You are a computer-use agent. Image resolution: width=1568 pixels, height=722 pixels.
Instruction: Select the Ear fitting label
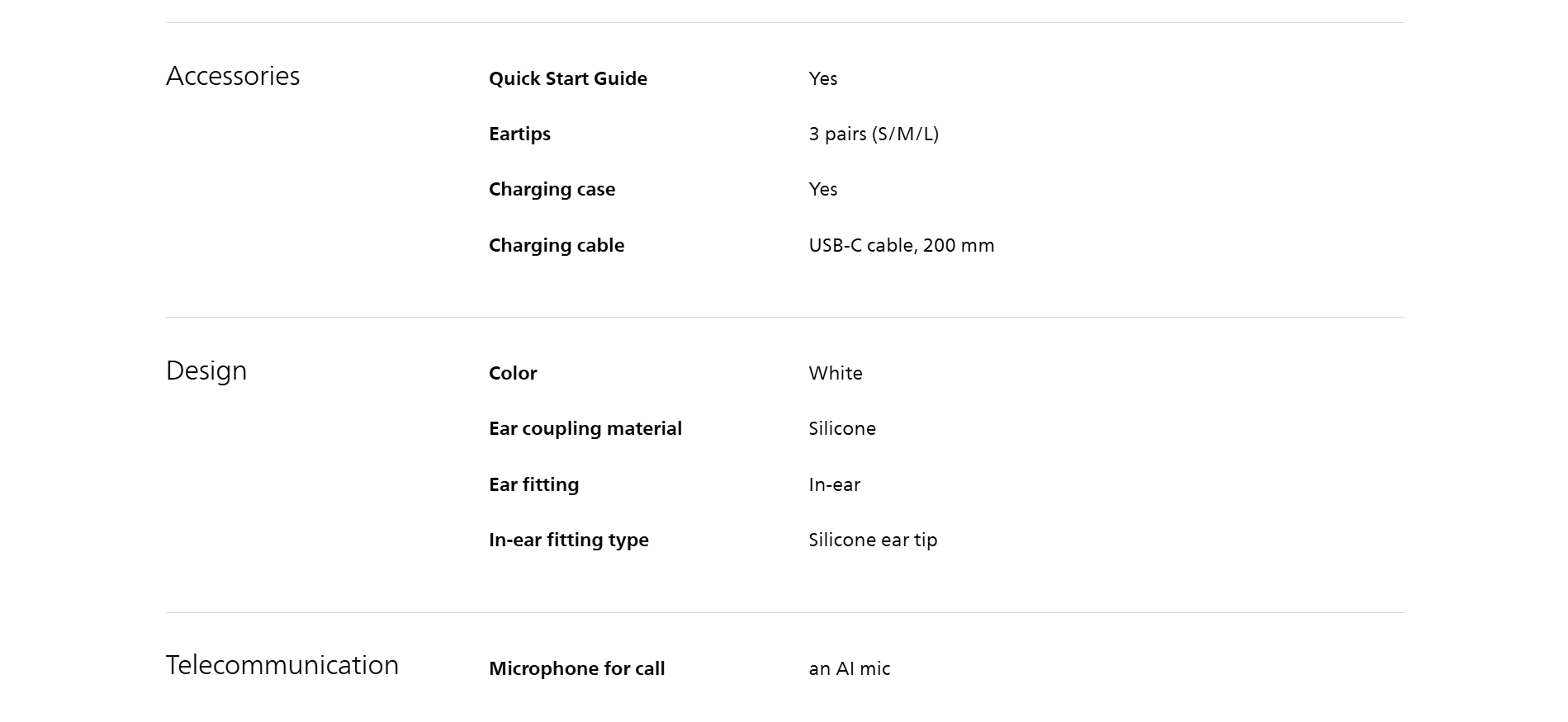click(533, 484)
